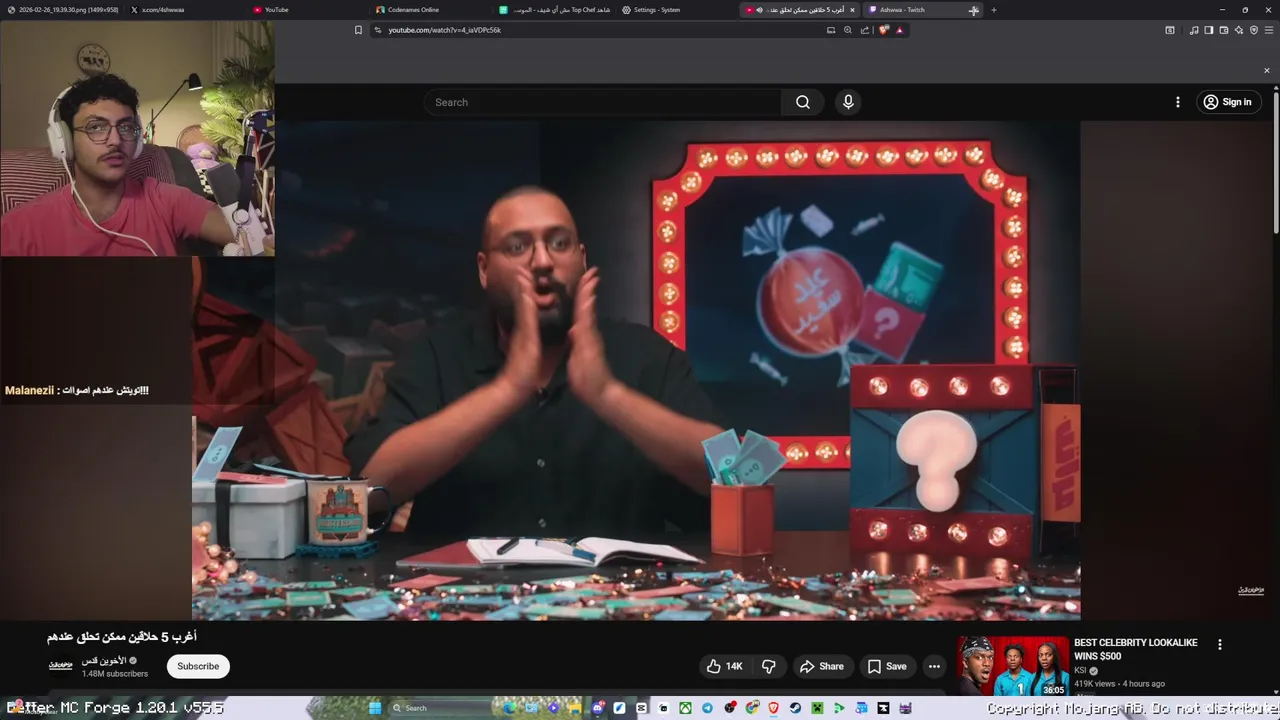This screenshot has width=1280, height=720.
Task: Switch to the Settings - System tab
Action: point(676,10)
